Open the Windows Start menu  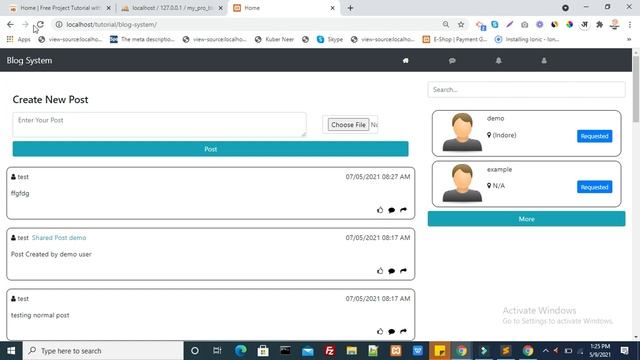[11, 351]
